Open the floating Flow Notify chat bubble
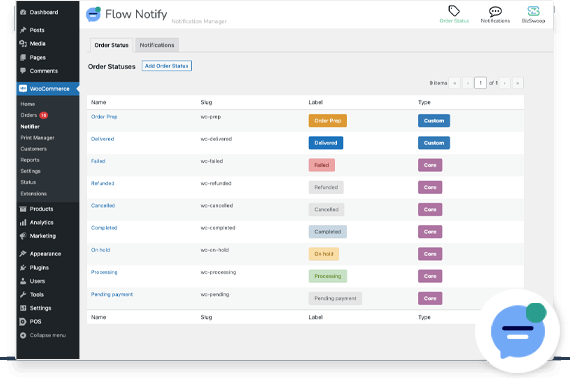Screen dimensions: 570x378 [x=518, y=331]
